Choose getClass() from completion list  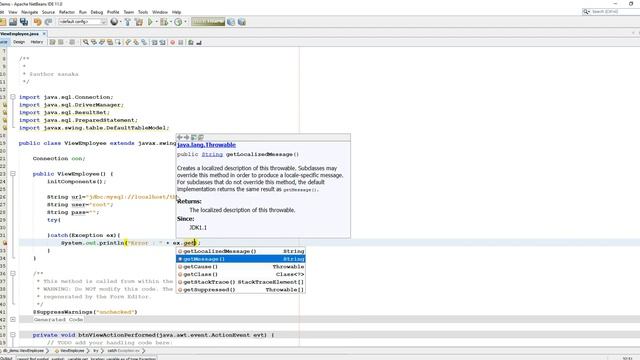click(241, 274)
